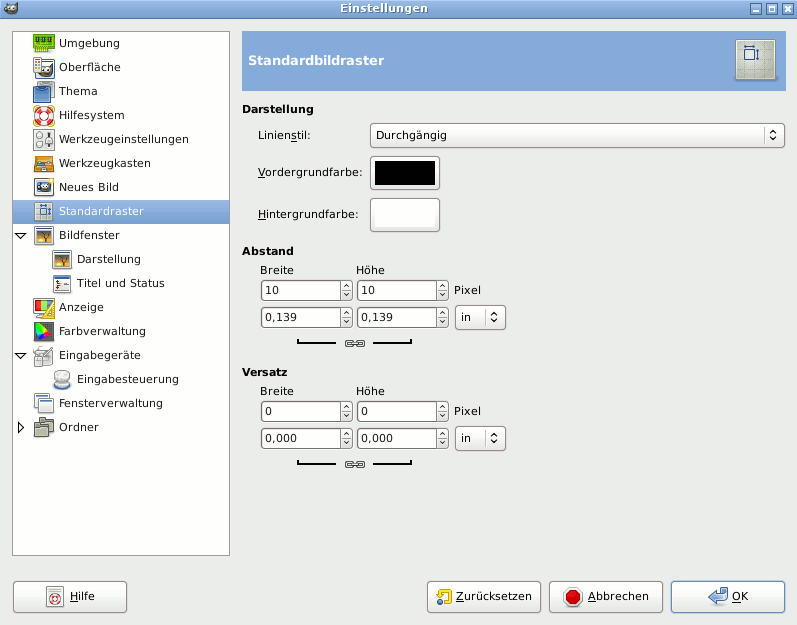Click the Versatz Höhe inches field
Image resolution: width=797 pixels, height=625 pixels.
click(x=396, y=438)
